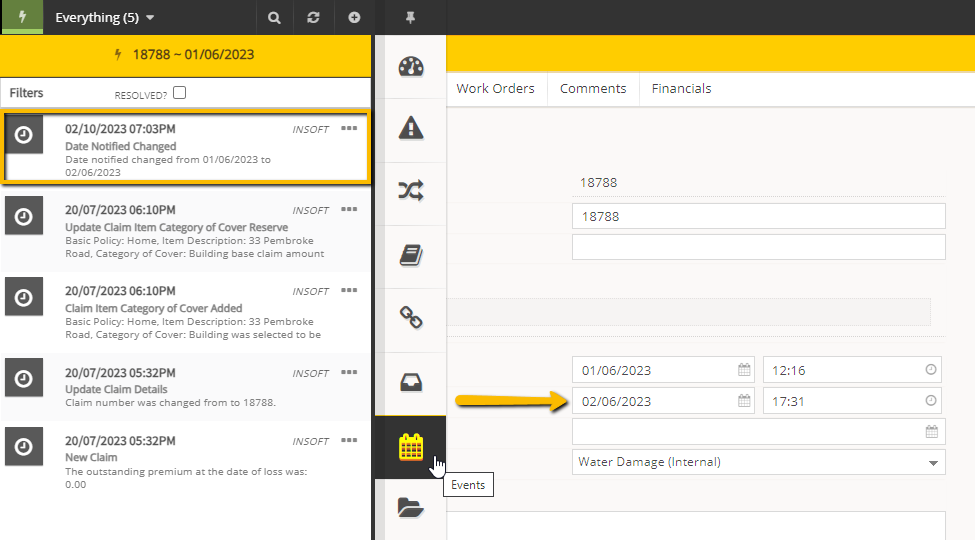Switch to the Work Orders tab
975x540 pixels.
496,89
